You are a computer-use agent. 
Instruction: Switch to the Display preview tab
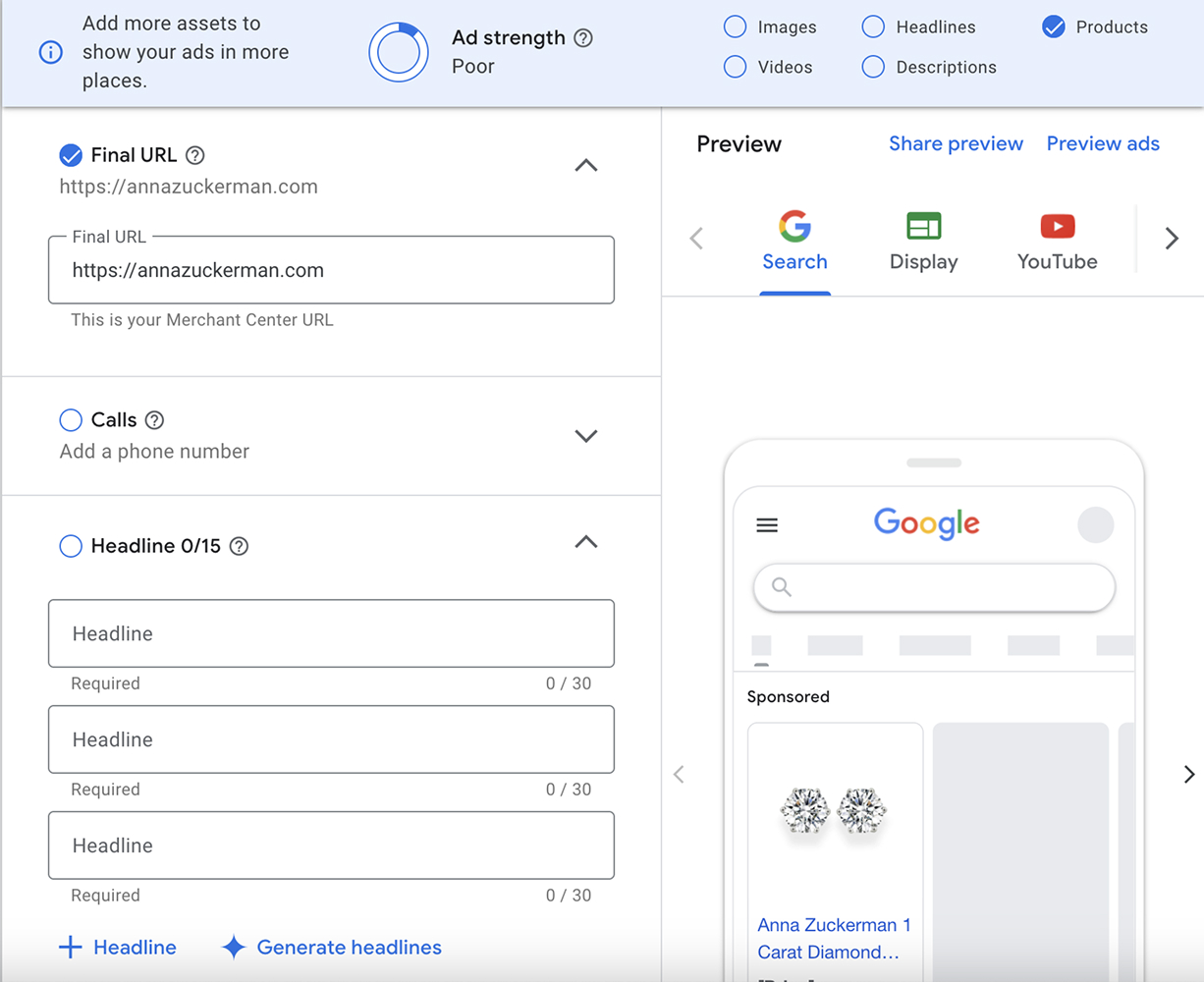923,242
